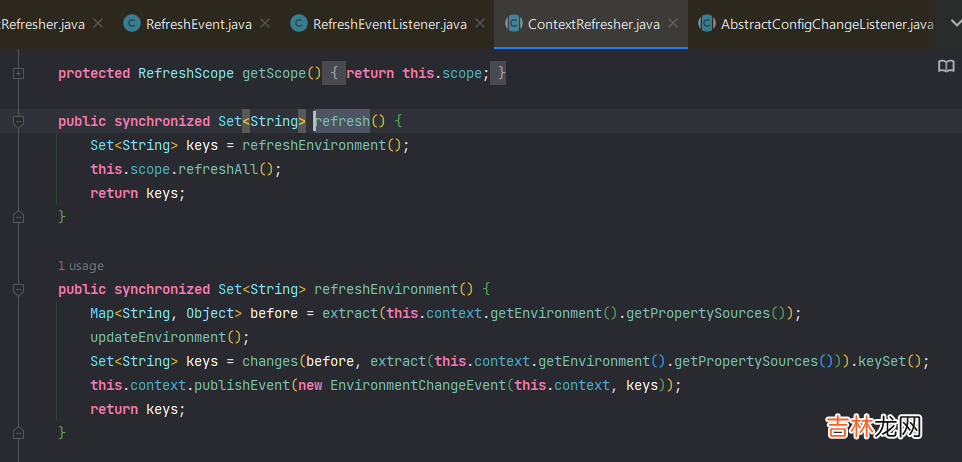Close the ContextRefresher.java tab

point(673,24)
